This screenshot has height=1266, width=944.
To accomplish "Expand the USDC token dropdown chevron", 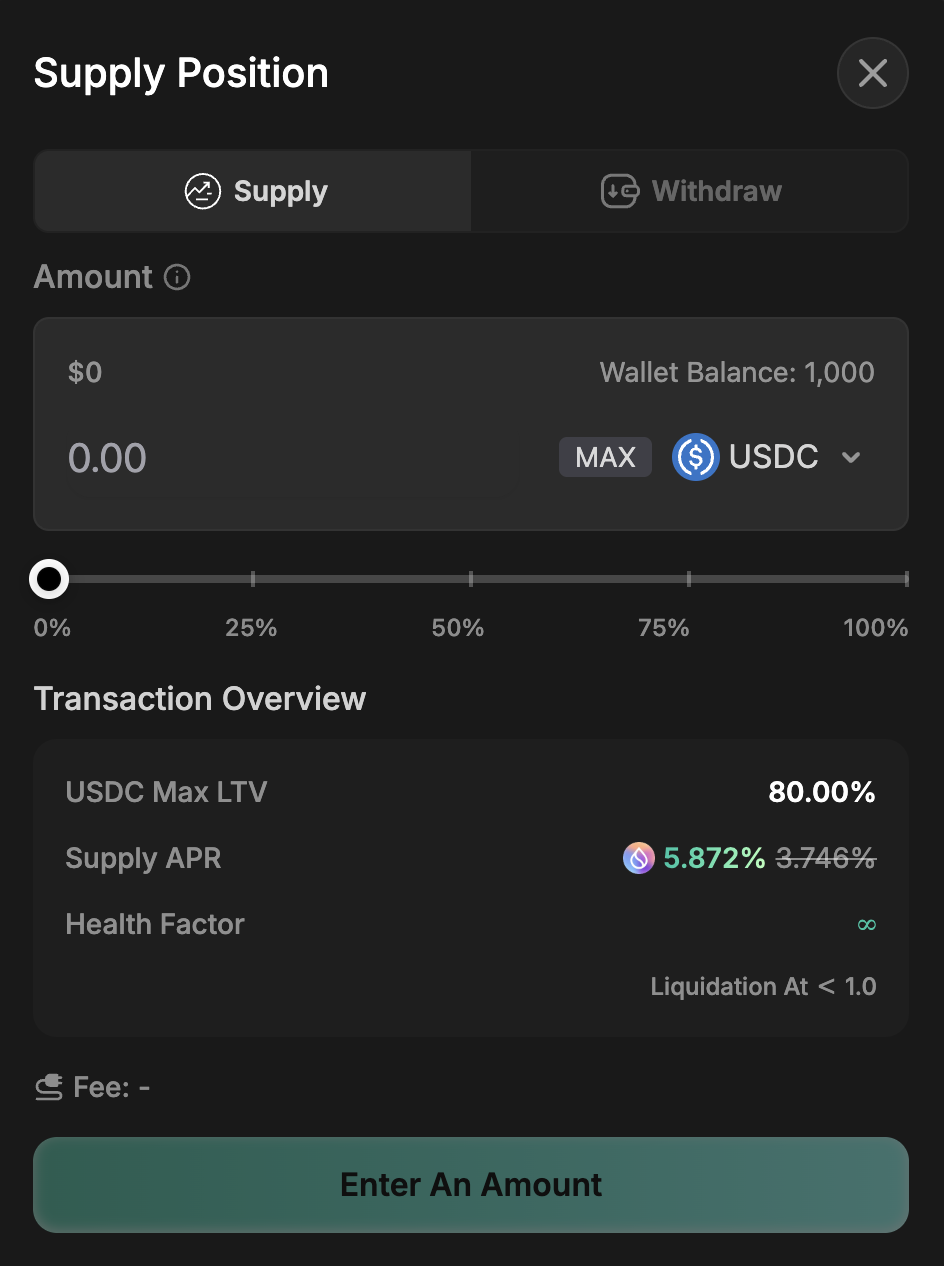I will (851, 458).
